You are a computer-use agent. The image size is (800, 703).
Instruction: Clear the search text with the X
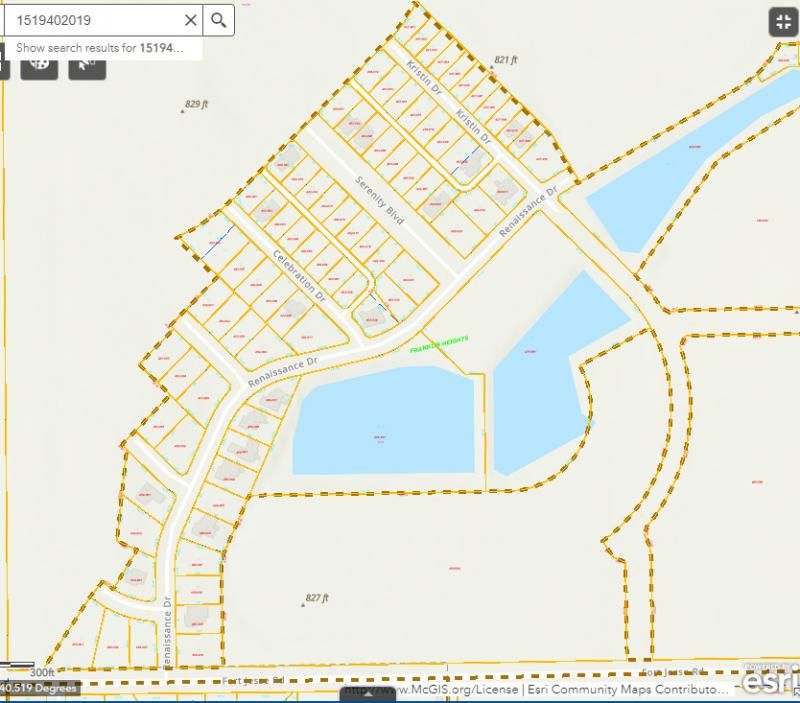click(190, 20)
